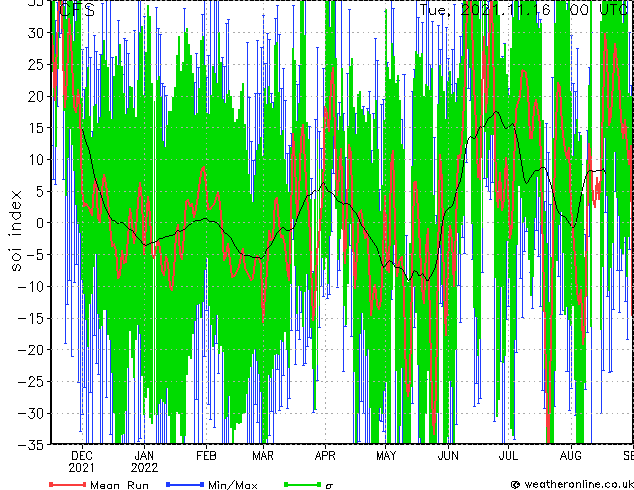Click the y-axis value 20
634x490 pixels.
(36, 96)
